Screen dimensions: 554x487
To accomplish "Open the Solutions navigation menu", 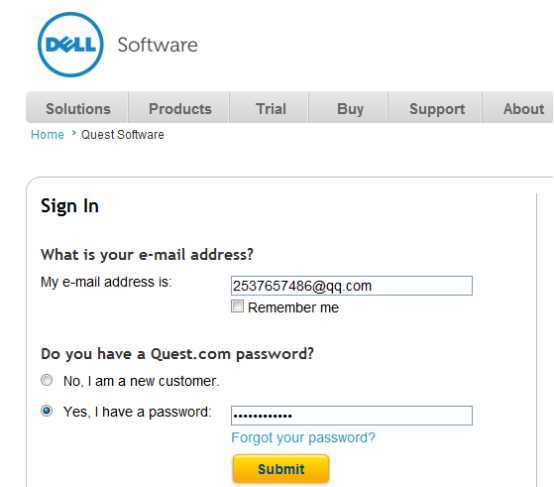I will (x=78, y=108).
